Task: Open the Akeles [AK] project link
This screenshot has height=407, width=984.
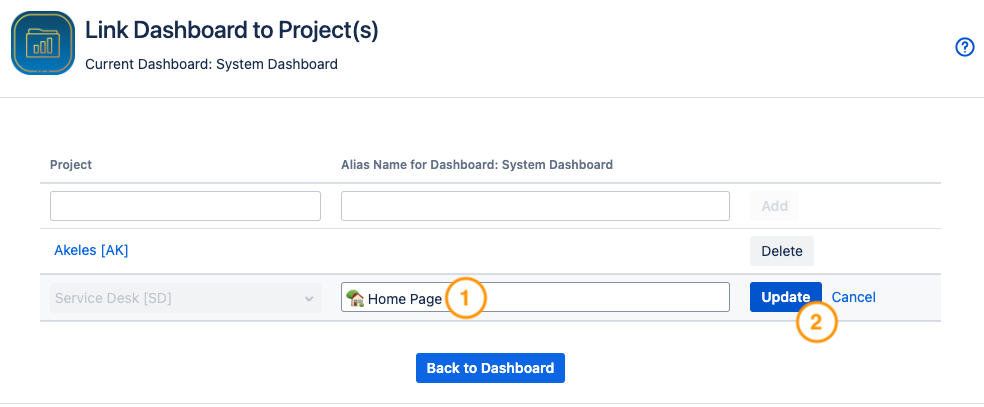Action: click(91, 250)
